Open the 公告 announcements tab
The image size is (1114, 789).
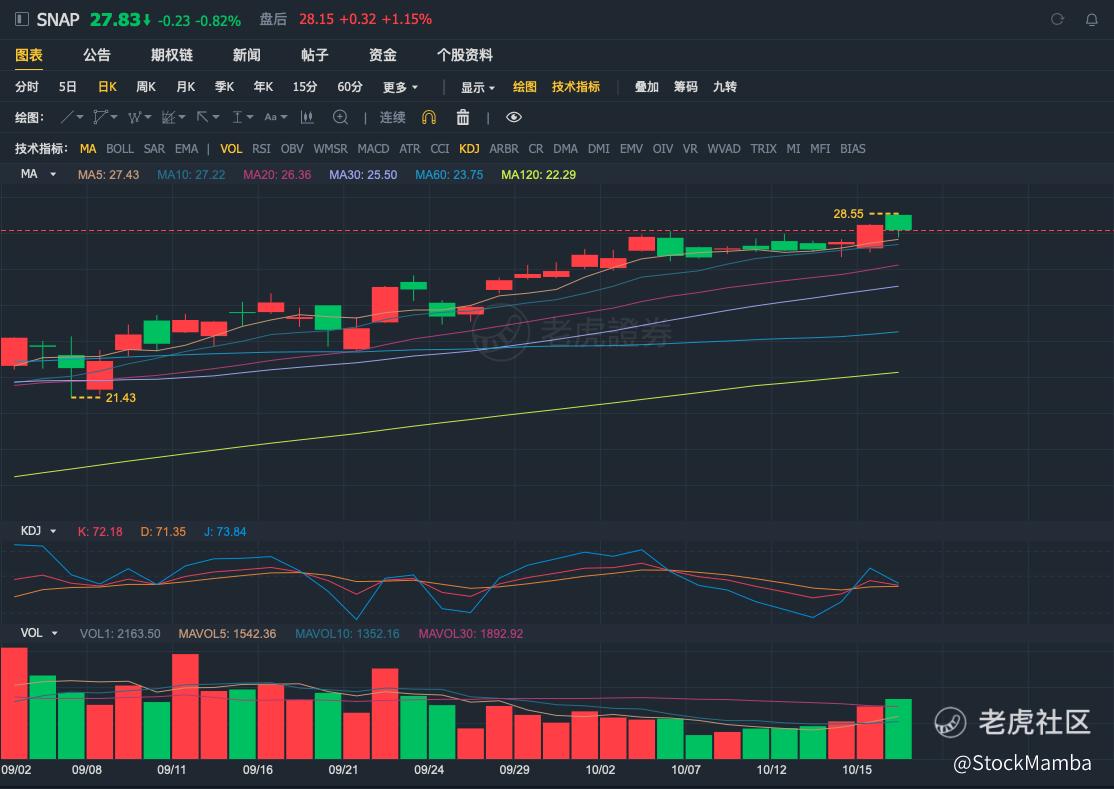97,55
